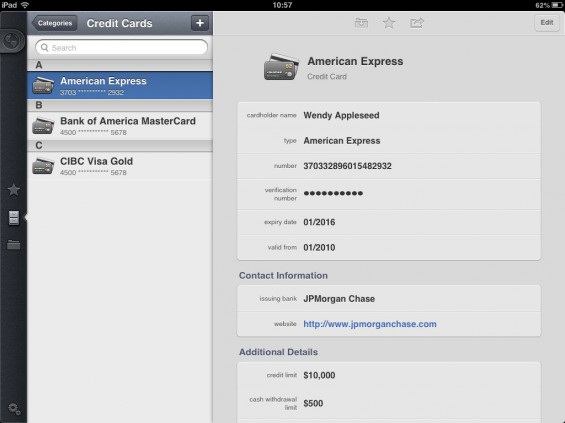Mark American Express as favorite with star
Screen dimensions: 565x423
point(389,23)
